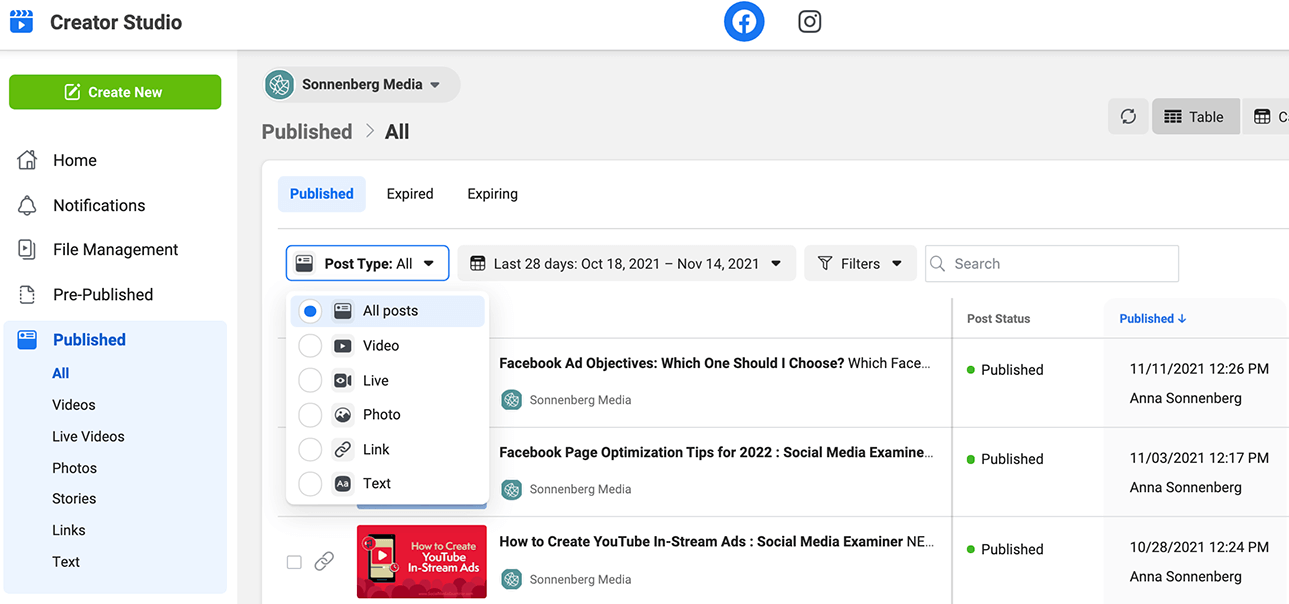
Task: Check the YouTube In-Stream Ads post checkbox
Action: (294, 562)
